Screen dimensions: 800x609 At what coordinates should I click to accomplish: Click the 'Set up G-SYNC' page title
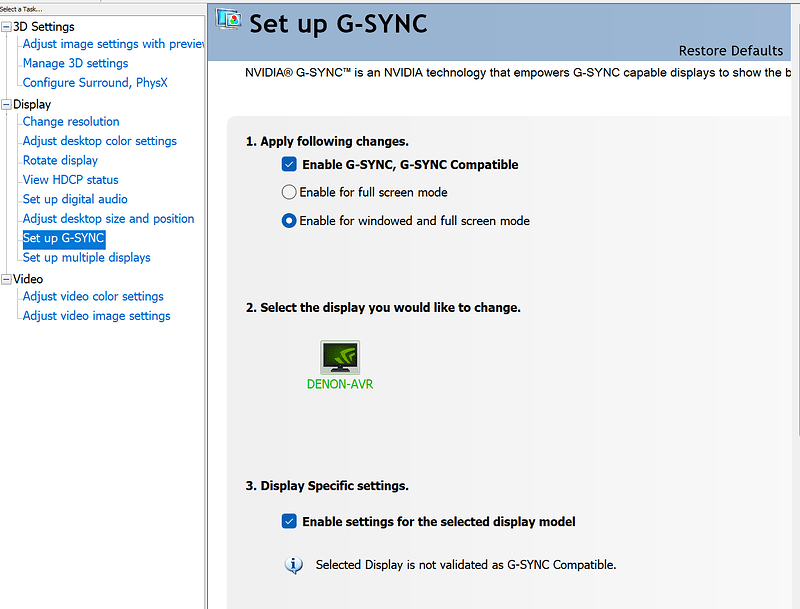(x=338, y=24)
